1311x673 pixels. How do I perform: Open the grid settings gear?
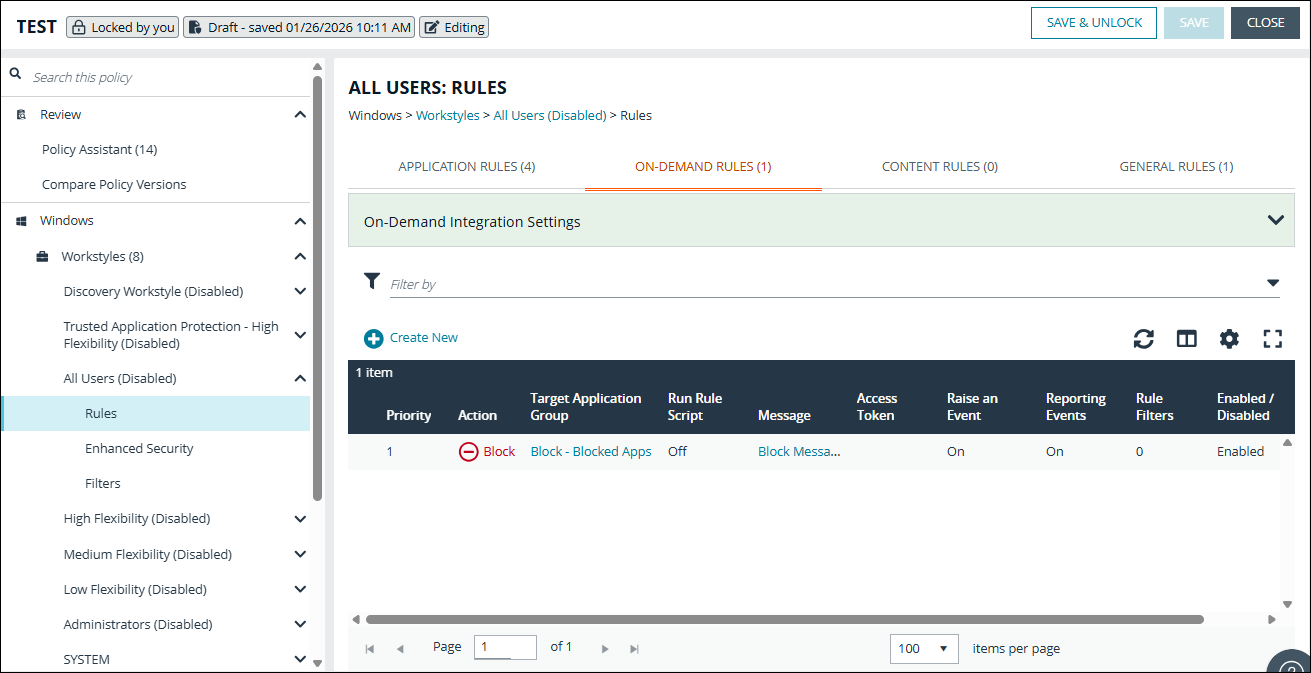[1229, 339]
